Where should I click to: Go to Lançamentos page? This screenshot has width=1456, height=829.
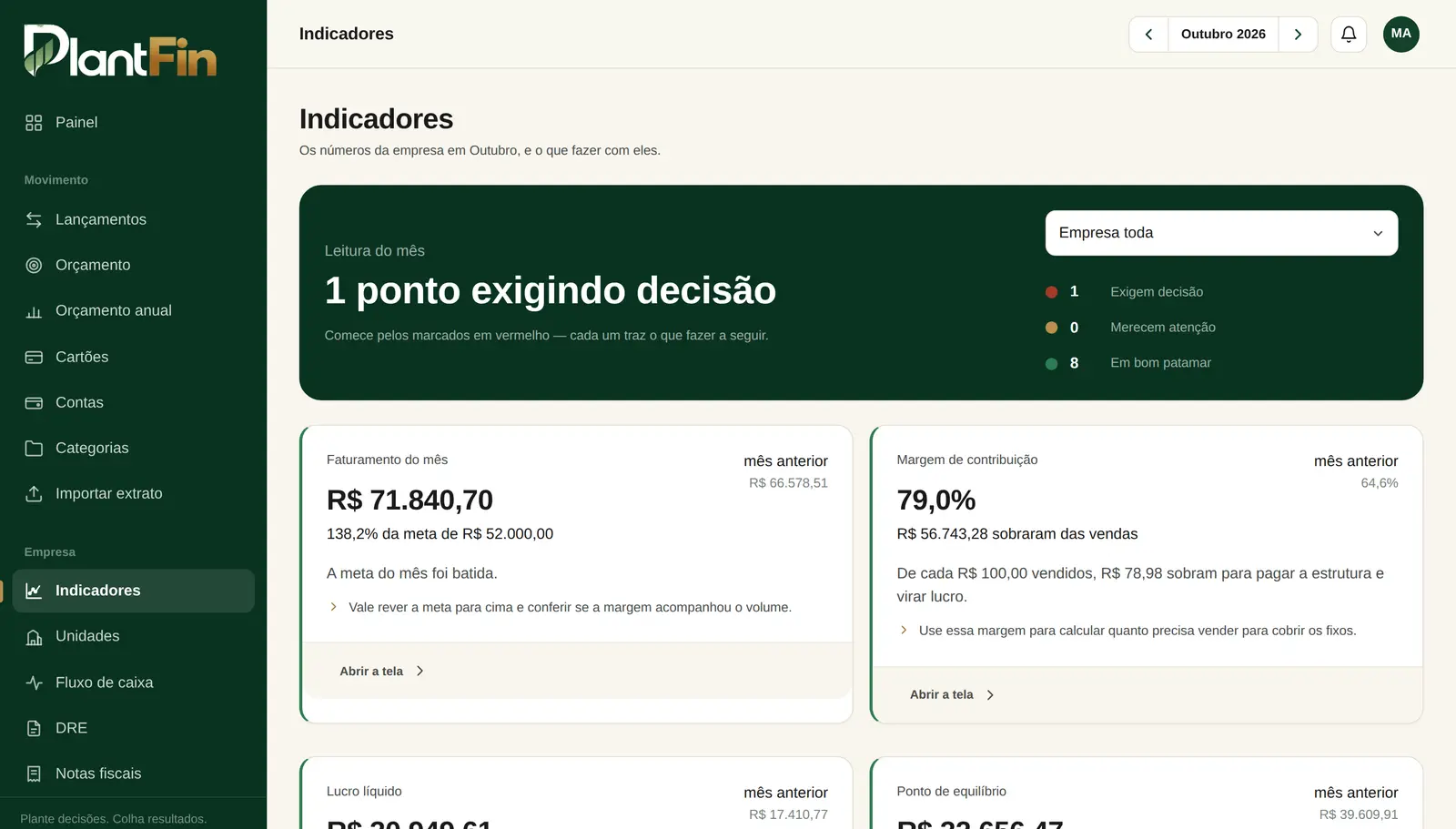tap(133, 219)
